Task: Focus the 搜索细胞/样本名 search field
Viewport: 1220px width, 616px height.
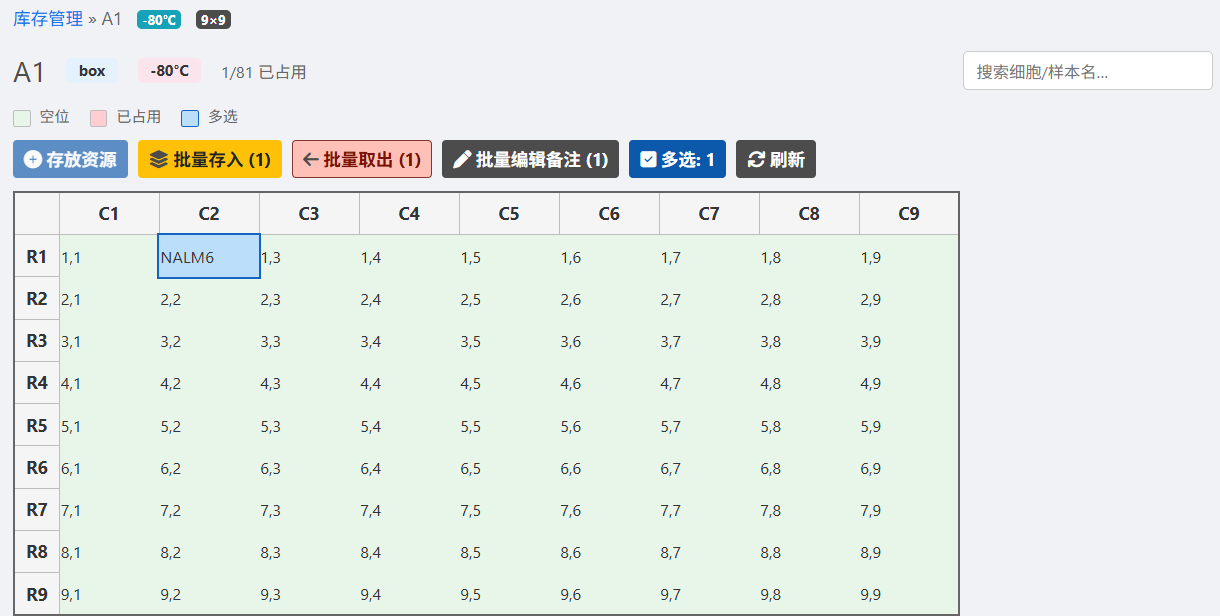Action: click(x=1088, y=71)
